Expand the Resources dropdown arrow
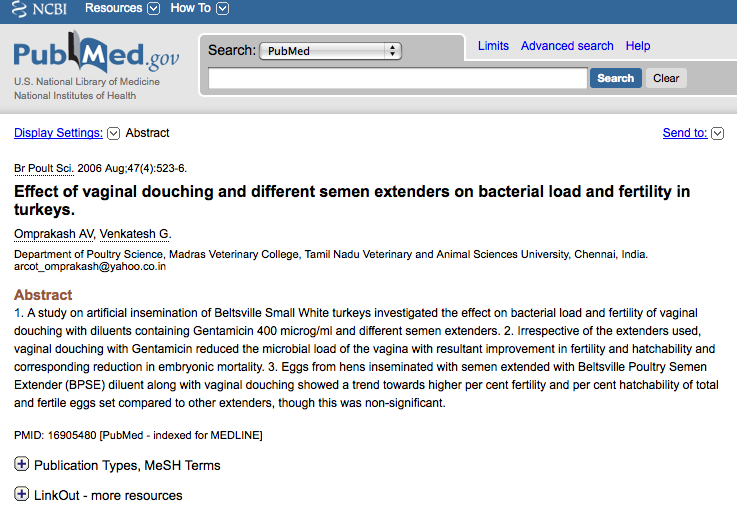The image size is (737, 517). 154,8
